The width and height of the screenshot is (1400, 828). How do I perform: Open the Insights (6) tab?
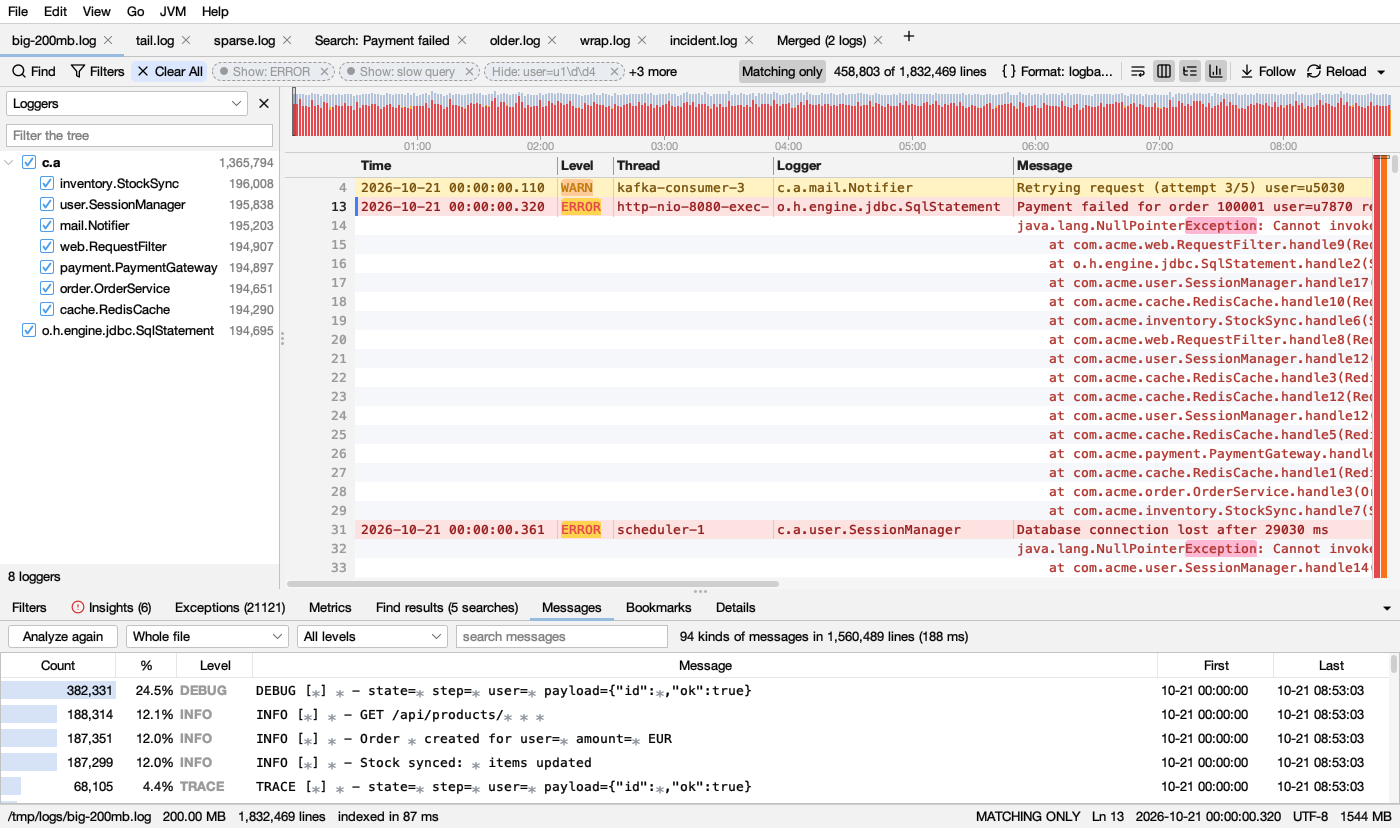[111, 607]
